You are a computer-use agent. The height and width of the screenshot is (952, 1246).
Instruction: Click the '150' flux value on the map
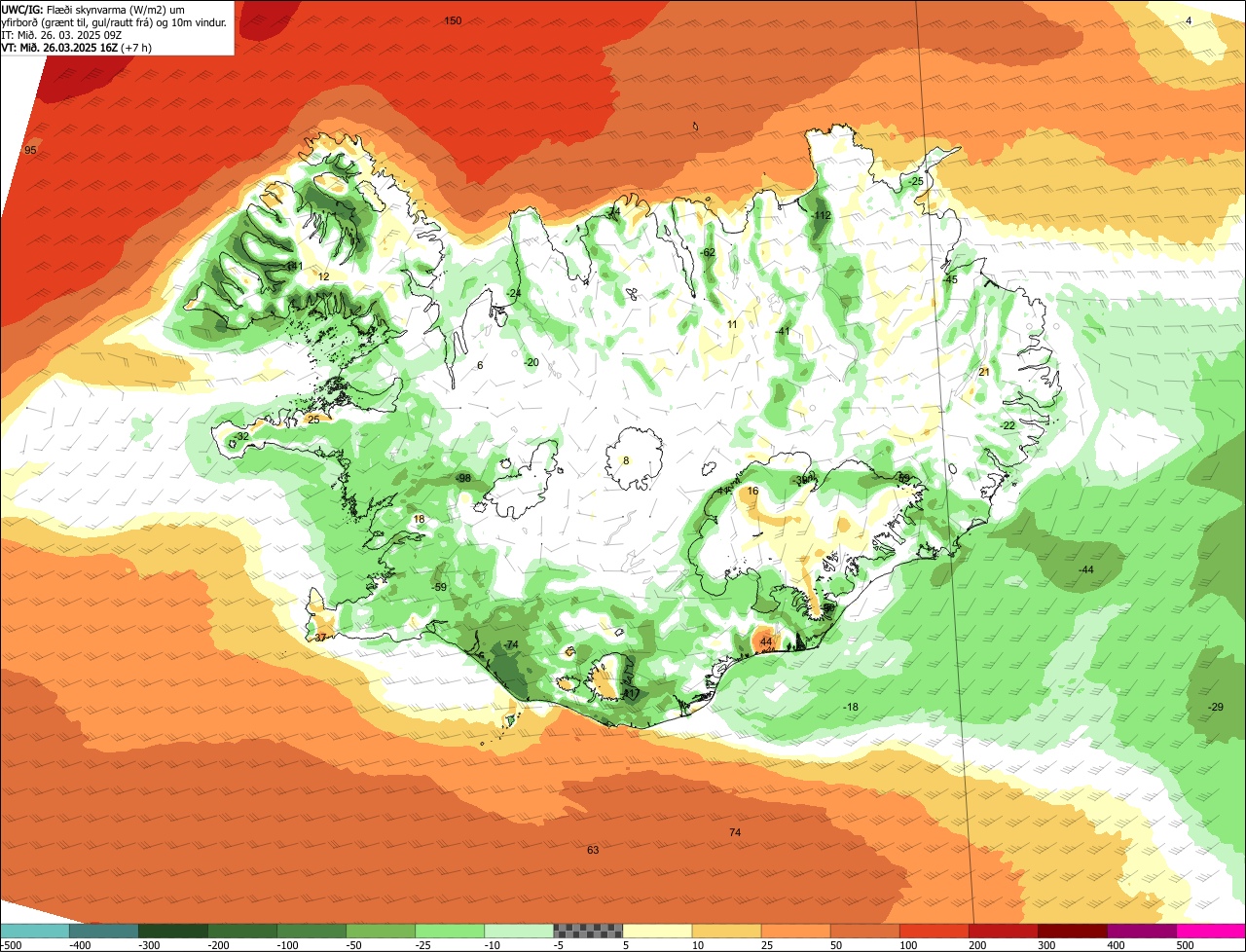click(453, 20)
